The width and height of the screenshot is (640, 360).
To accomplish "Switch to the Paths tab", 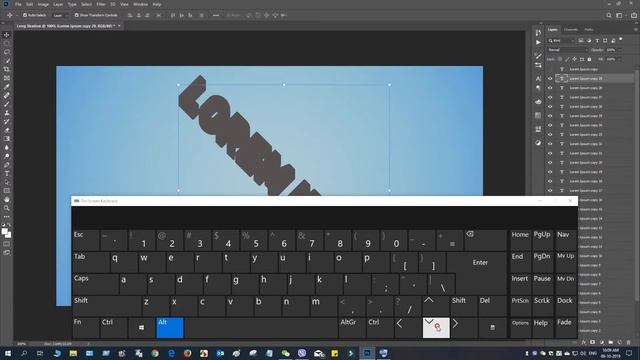I will (589, 30).
